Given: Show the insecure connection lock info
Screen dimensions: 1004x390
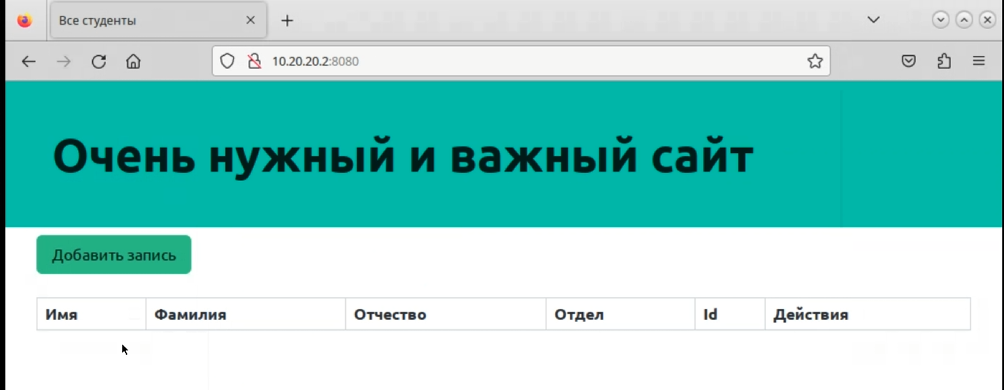Looking at the screenshot, I should click(x=254, y=61).
